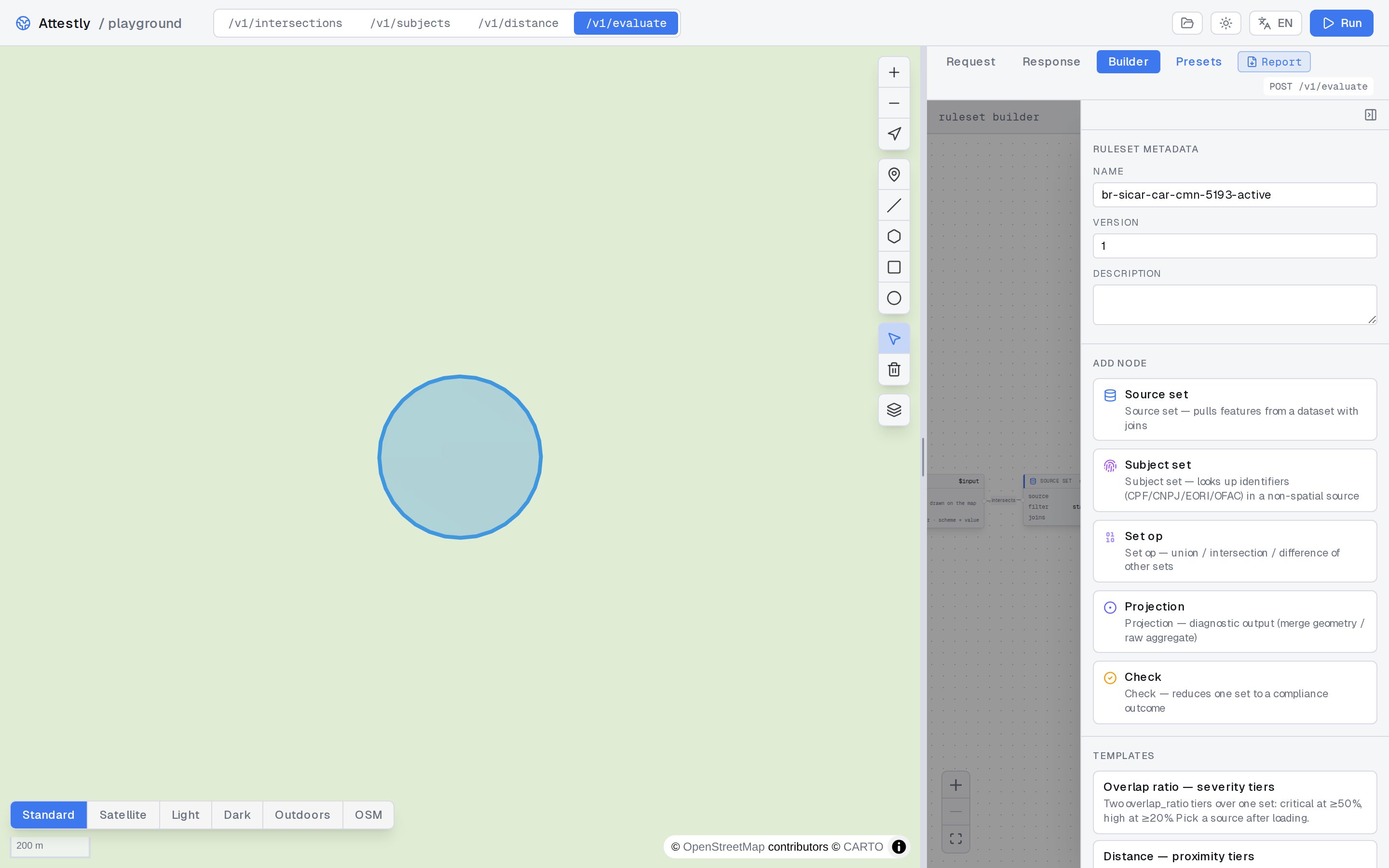Switch to /v1/subjects endpoint
Viewport: 1389px width, 868px height.
click(410, 23)
